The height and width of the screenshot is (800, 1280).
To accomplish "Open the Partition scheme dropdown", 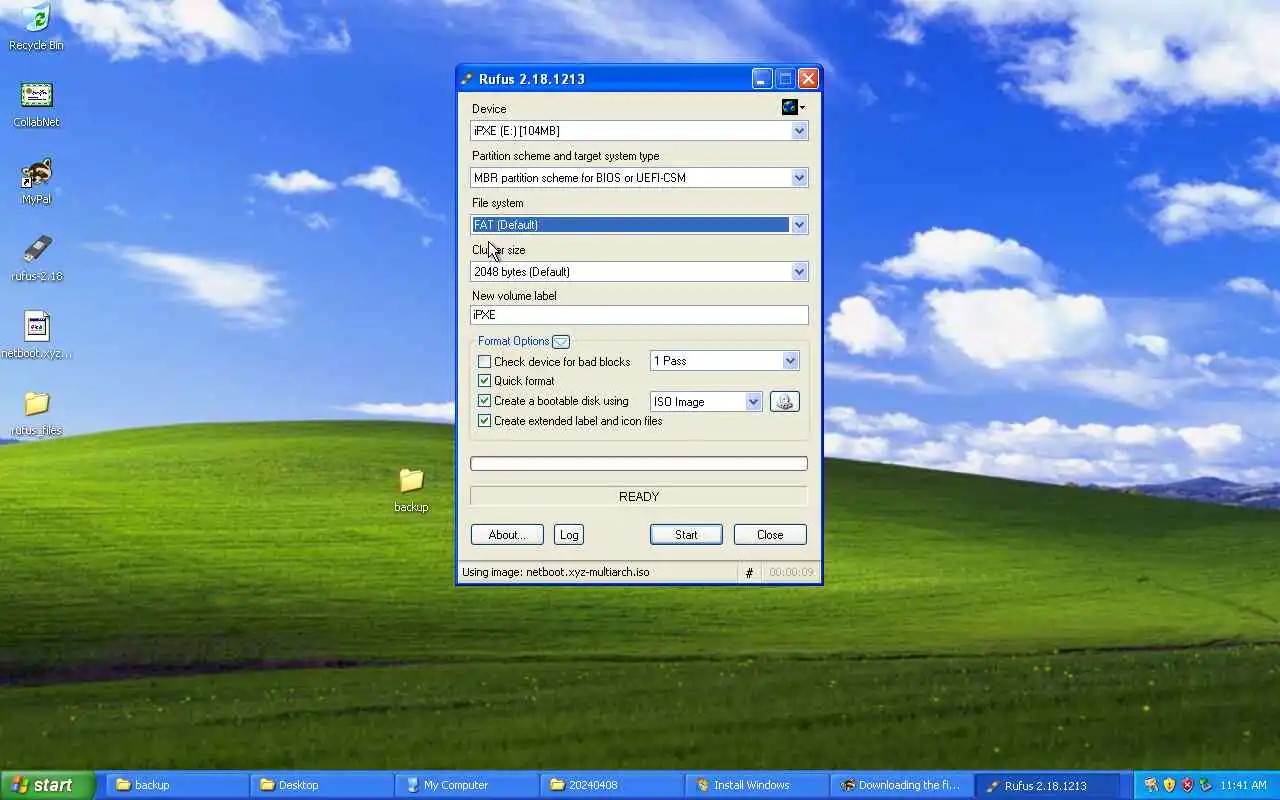I will (799, 178).
